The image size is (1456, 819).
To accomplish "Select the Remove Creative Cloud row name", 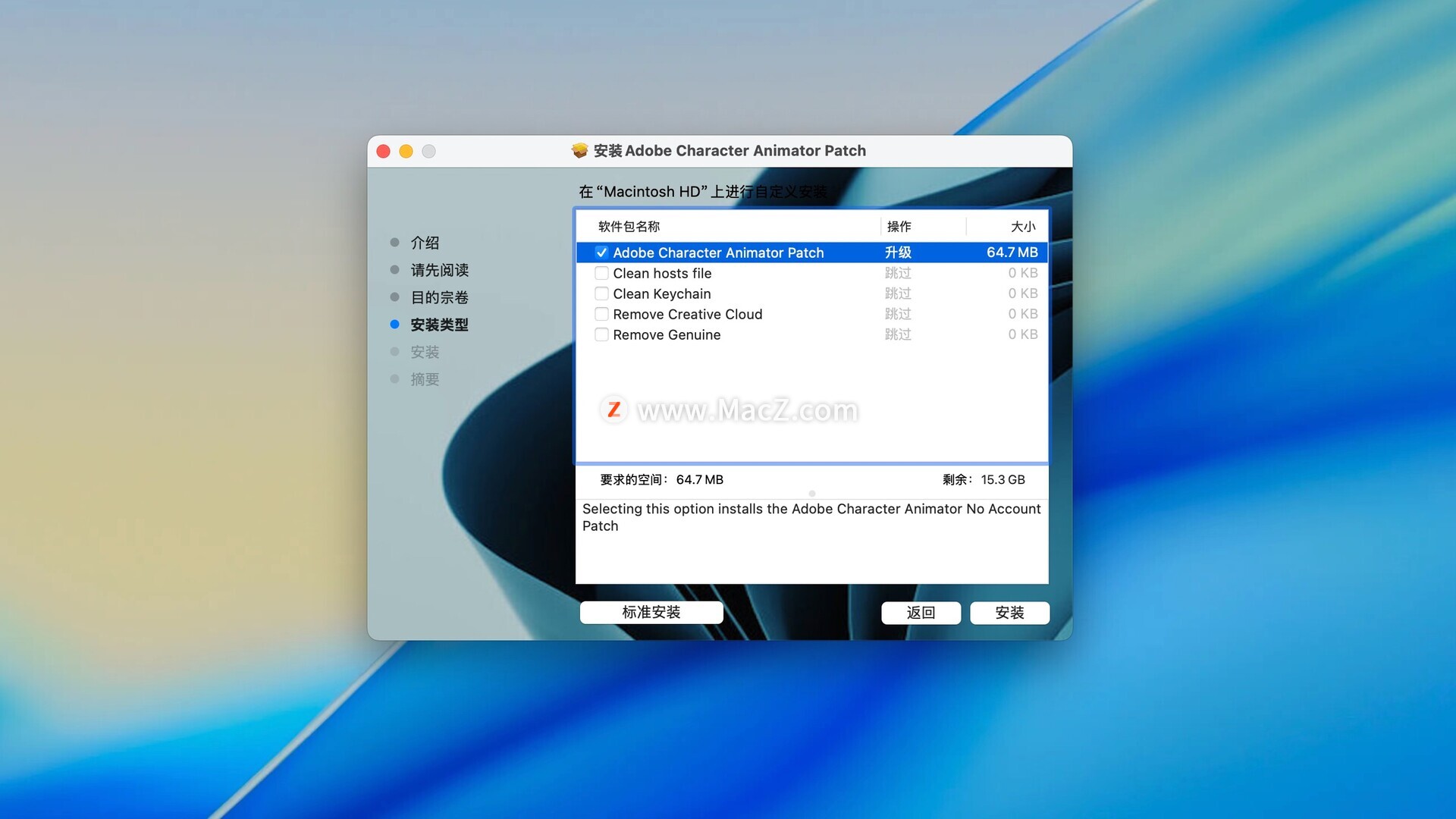I will coord(688,314).
